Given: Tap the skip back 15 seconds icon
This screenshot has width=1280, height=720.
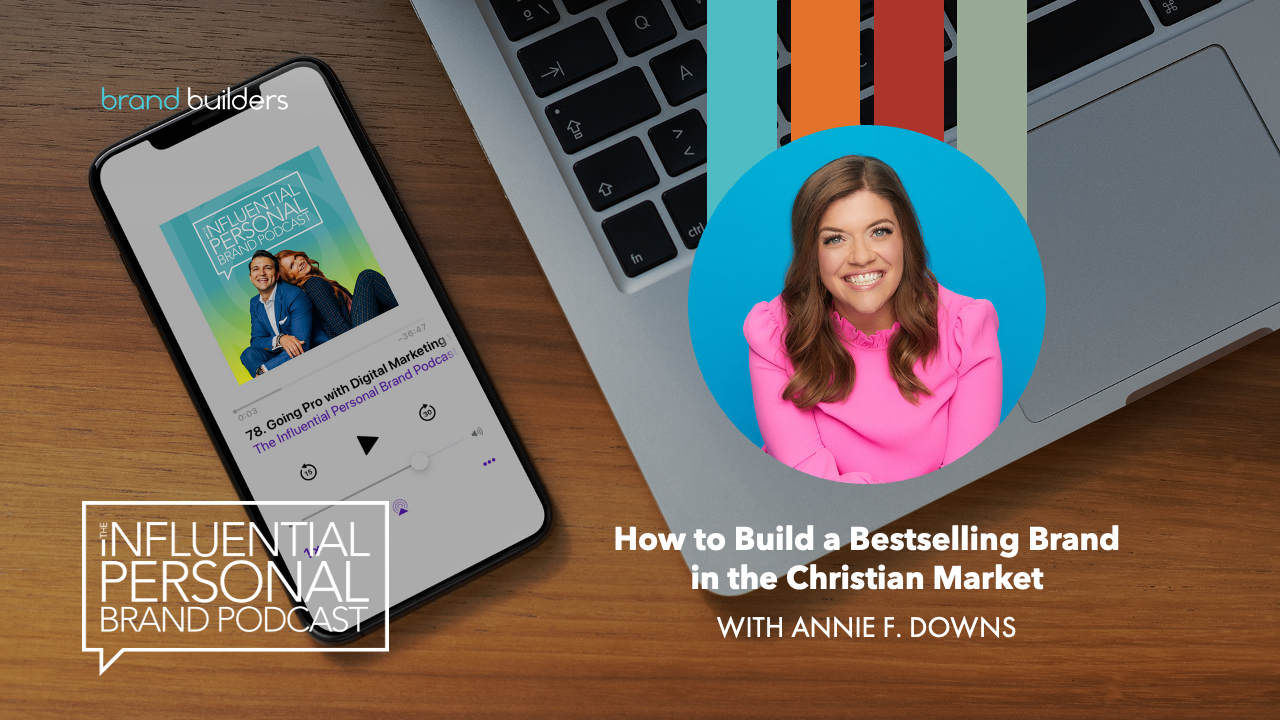Looking at the screenshot, I should (x=309, y=472).
